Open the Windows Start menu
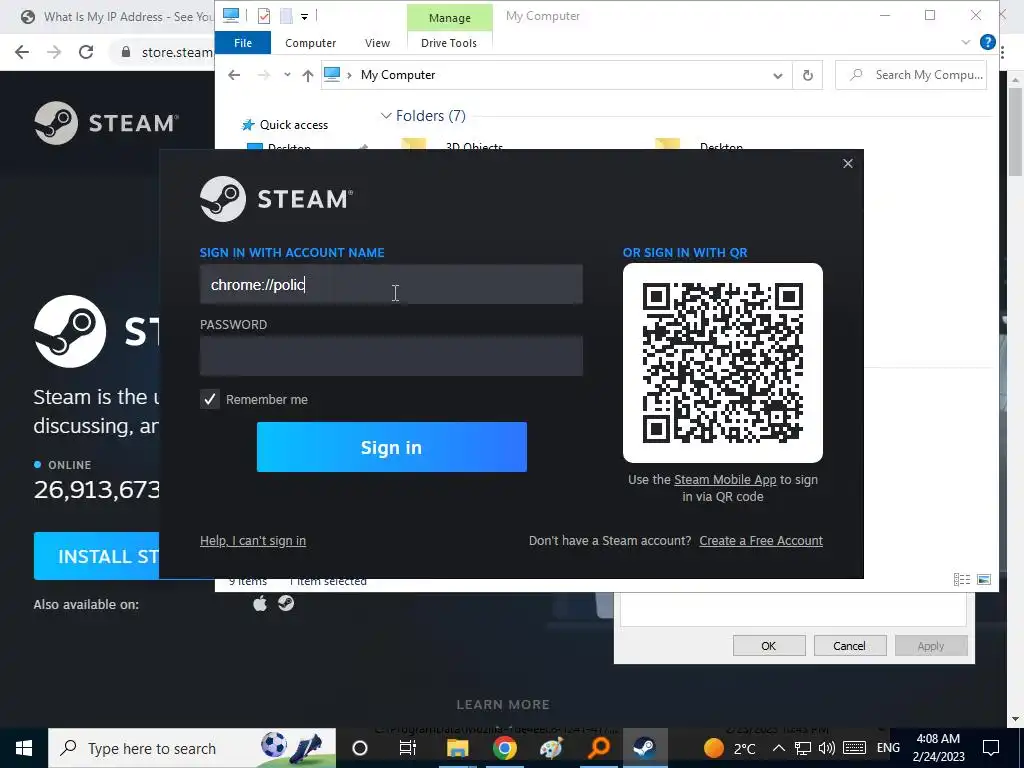1024x768 pixels. (x=24, y=748)
